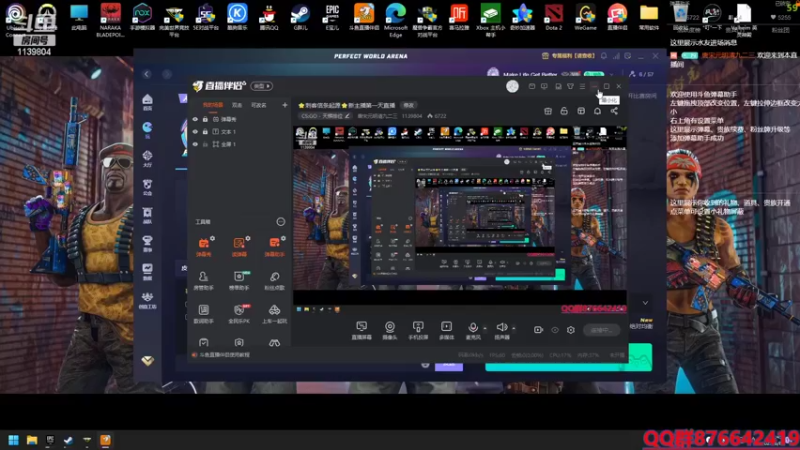
Task: Toggle the lock on the 全屏 1 source
Action: coord(205,144)
